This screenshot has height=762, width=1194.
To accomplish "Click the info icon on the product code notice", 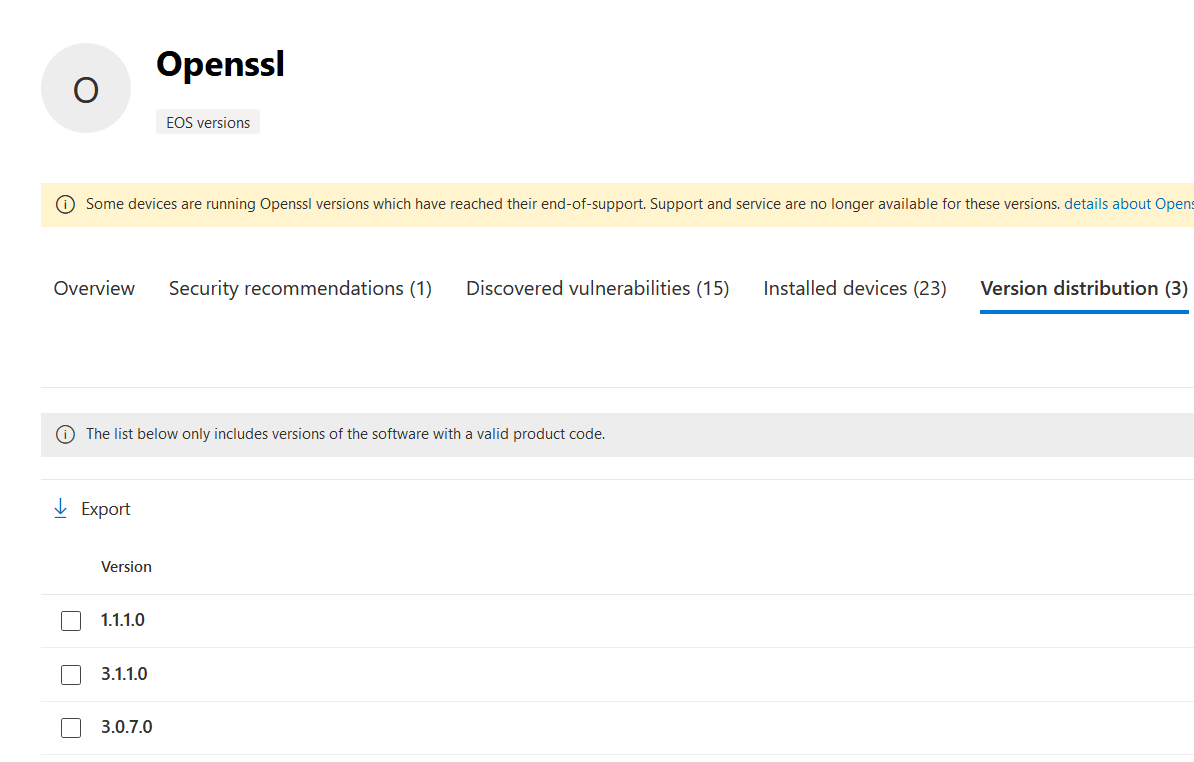I will (65, 434).
